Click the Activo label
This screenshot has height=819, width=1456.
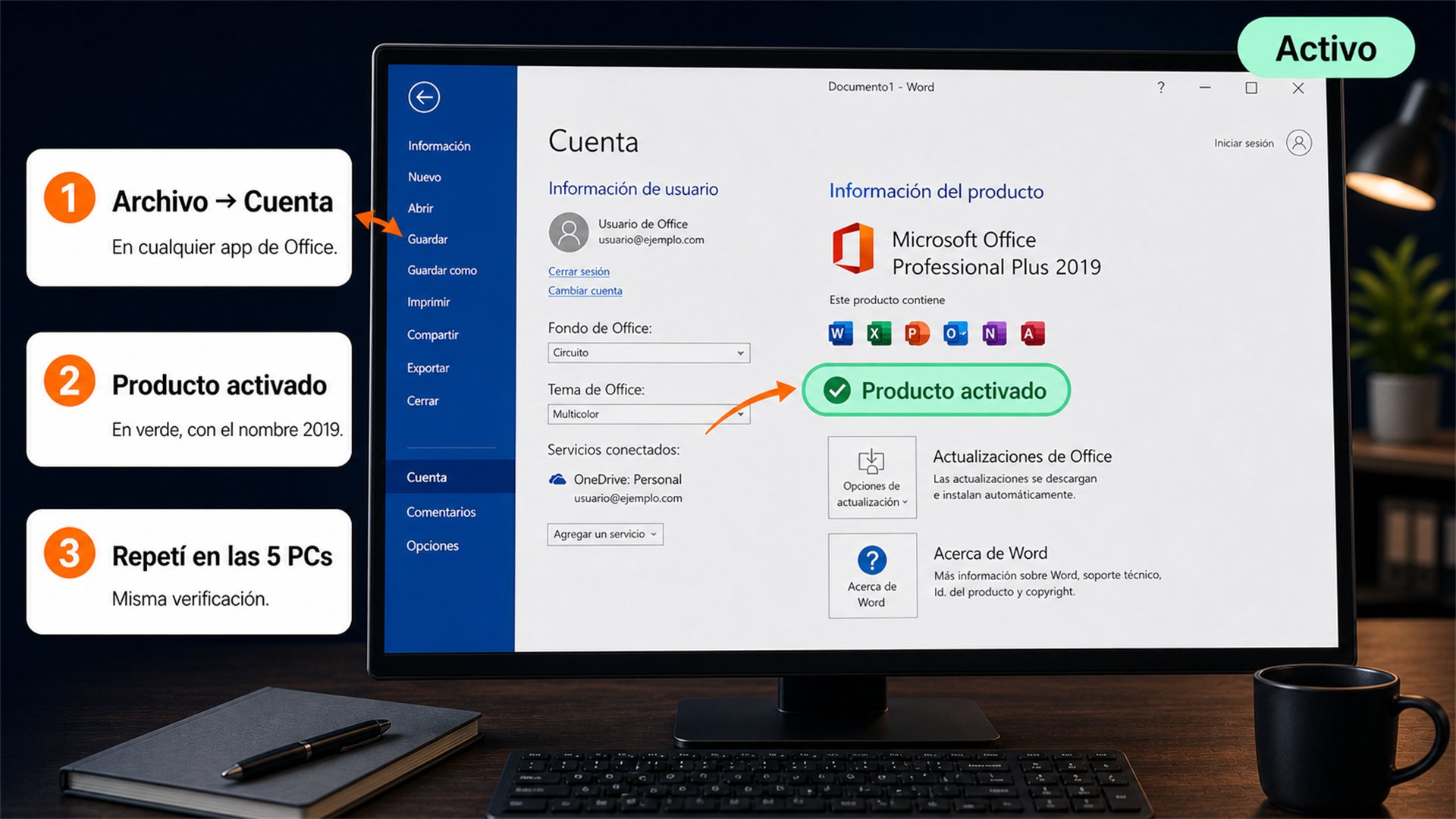click(1326, 49)
